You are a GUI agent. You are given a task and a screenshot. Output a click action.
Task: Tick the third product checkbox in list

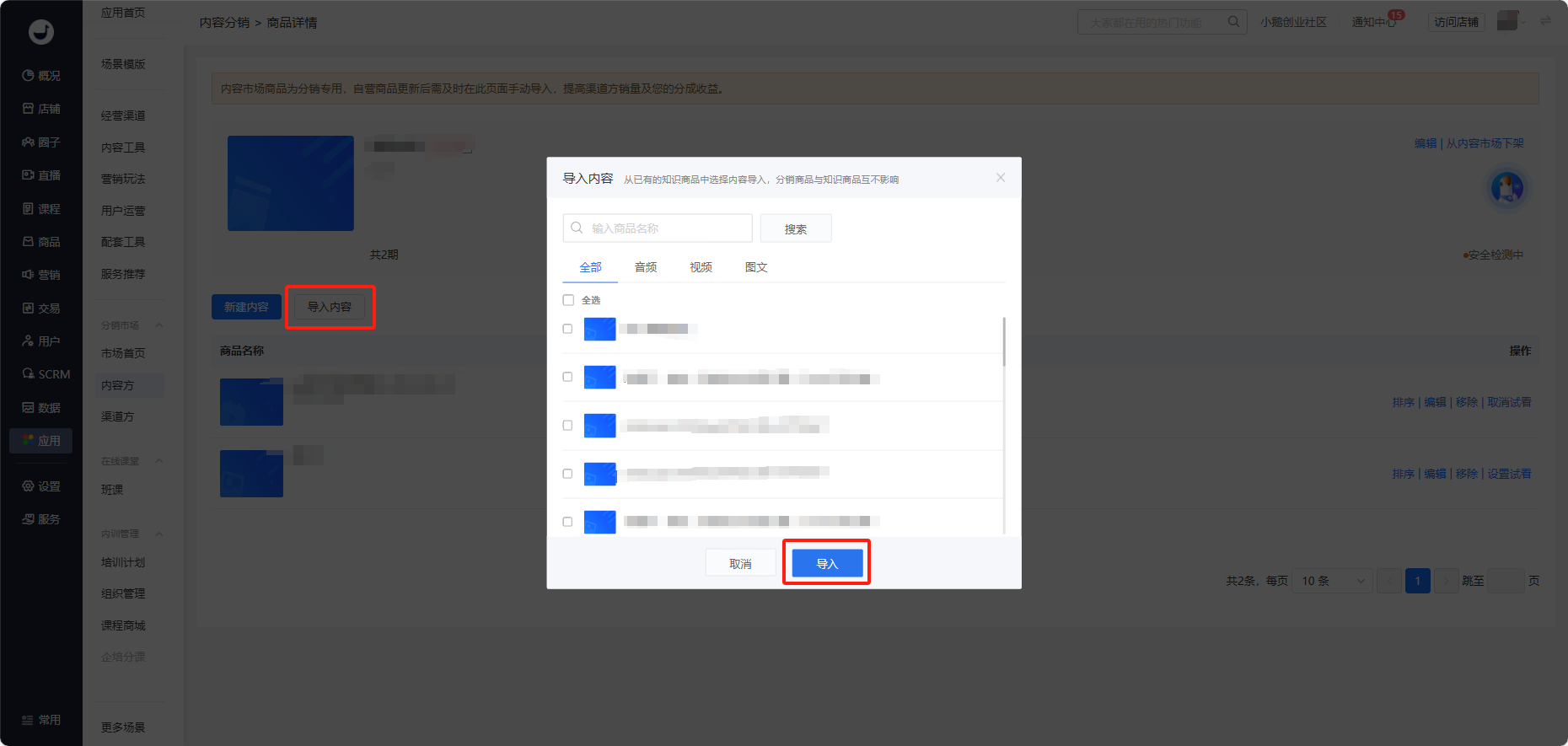[x=567, y=426]
